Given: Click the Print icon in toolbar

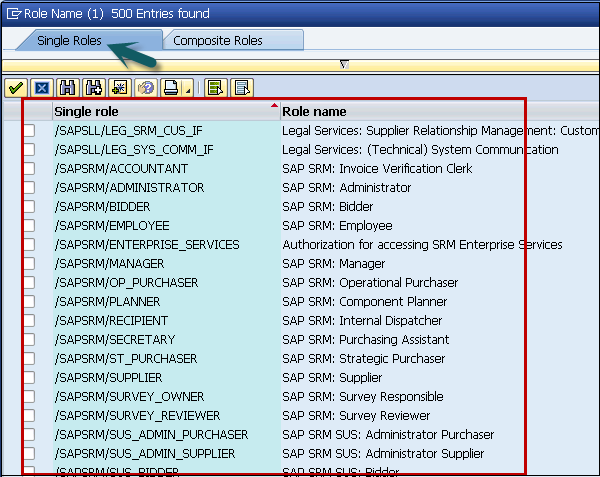Looking at the screenshot, I should [171, 88].
